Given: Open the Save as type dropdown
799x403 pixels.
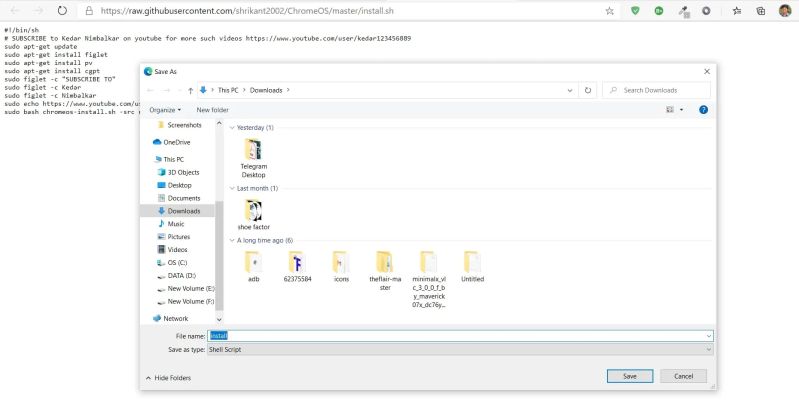Looking at the screenshot, I should pyautogui.click(x=460, y=350).
